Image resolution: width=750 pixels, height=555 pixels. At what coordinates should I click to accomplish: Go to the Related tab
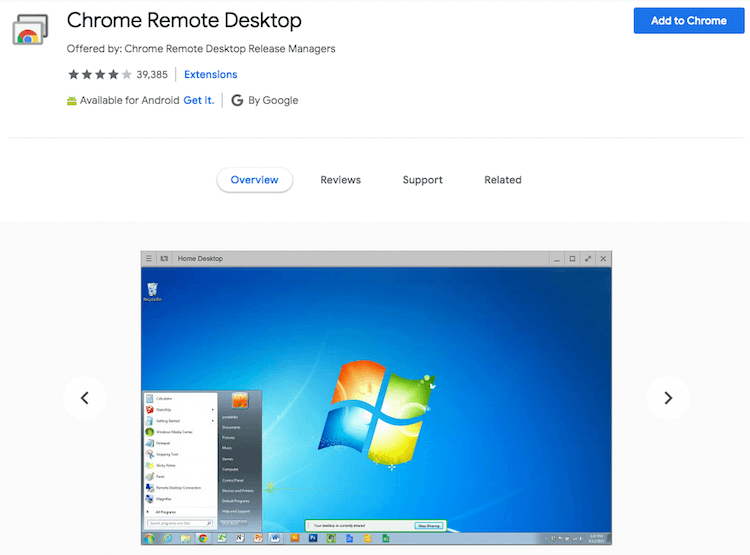pyautogui.click(x=503, y=180)
